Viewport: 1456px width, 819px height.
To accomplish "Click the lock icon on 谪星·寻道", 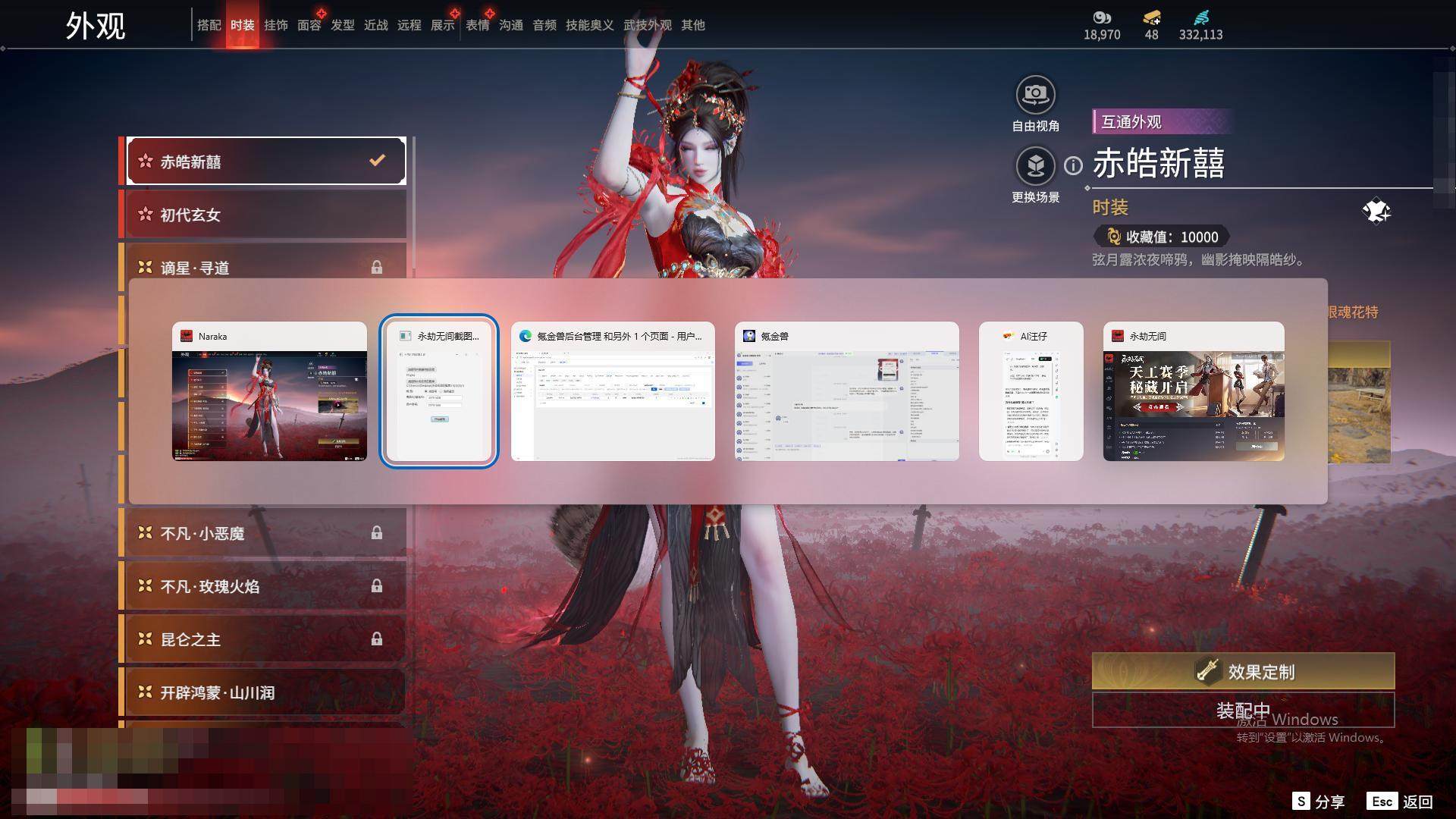I will pos(377,267).
